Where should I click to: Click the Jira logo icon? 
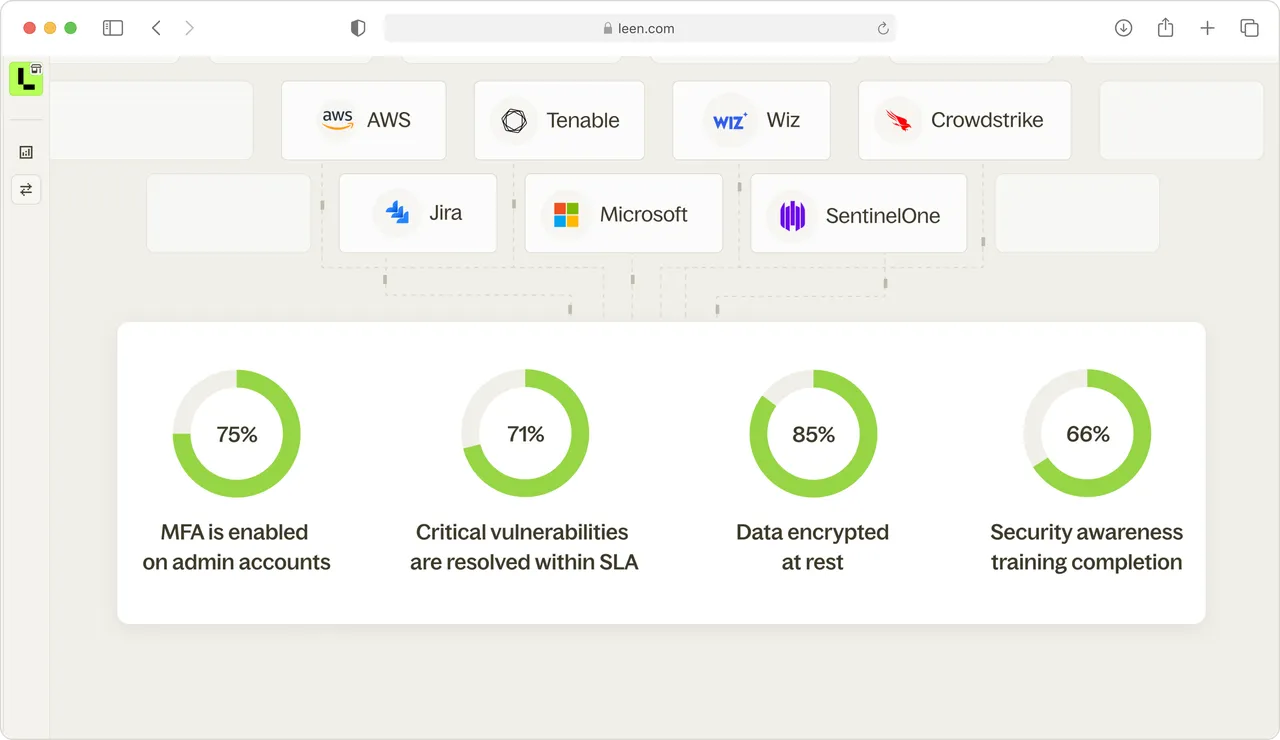click(398, 213)
